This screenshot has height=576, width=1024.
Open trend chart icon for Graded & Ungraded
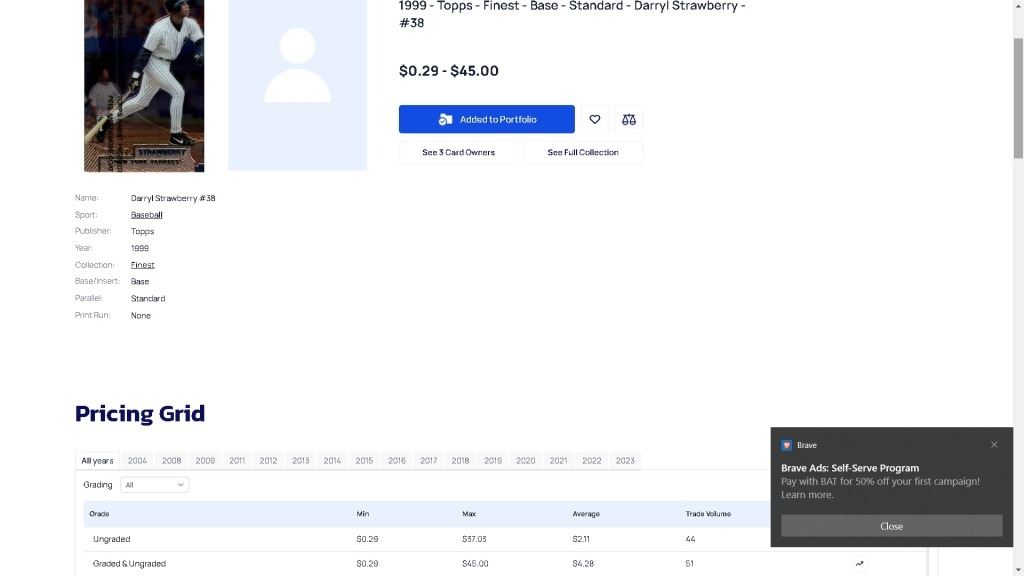pyautogui.click(x=859, y=563)
